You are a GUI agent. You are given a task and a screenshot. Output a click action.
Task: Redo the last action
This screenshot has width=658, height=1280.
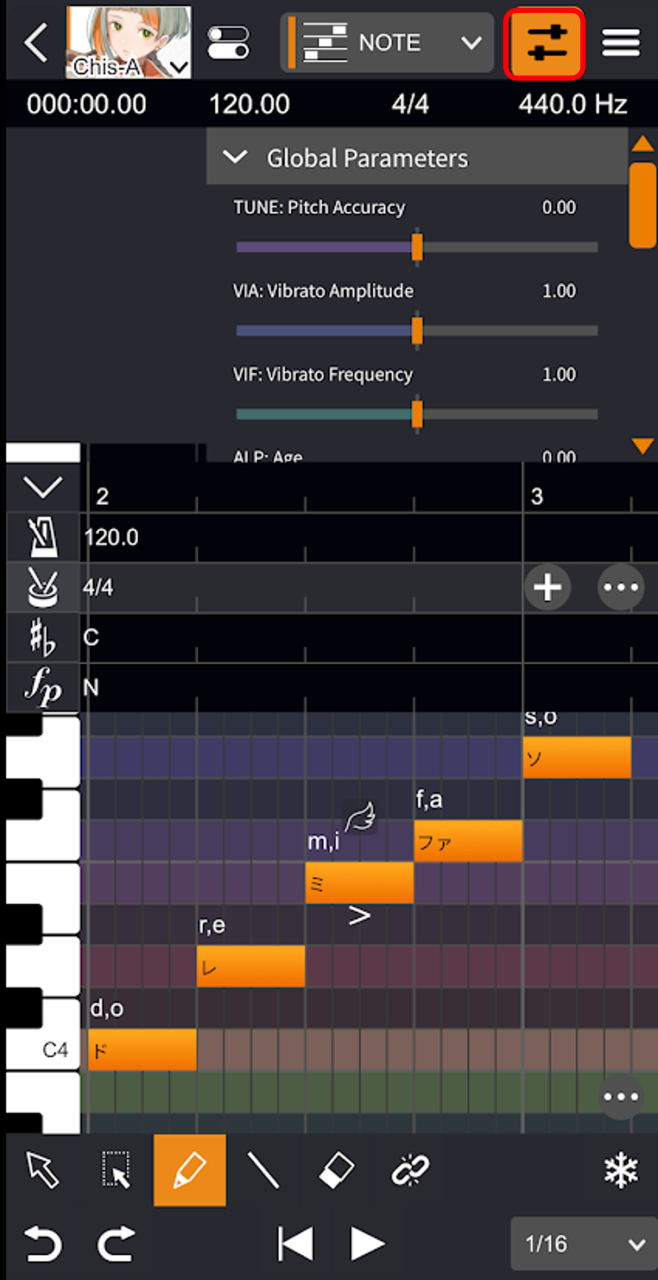pyautogui.click(x=116, y=1244)
